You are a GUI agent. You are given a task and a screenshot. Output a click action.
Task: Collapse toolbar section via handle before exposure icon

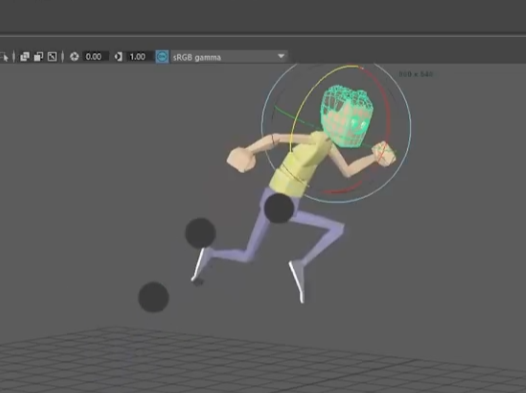63,56
